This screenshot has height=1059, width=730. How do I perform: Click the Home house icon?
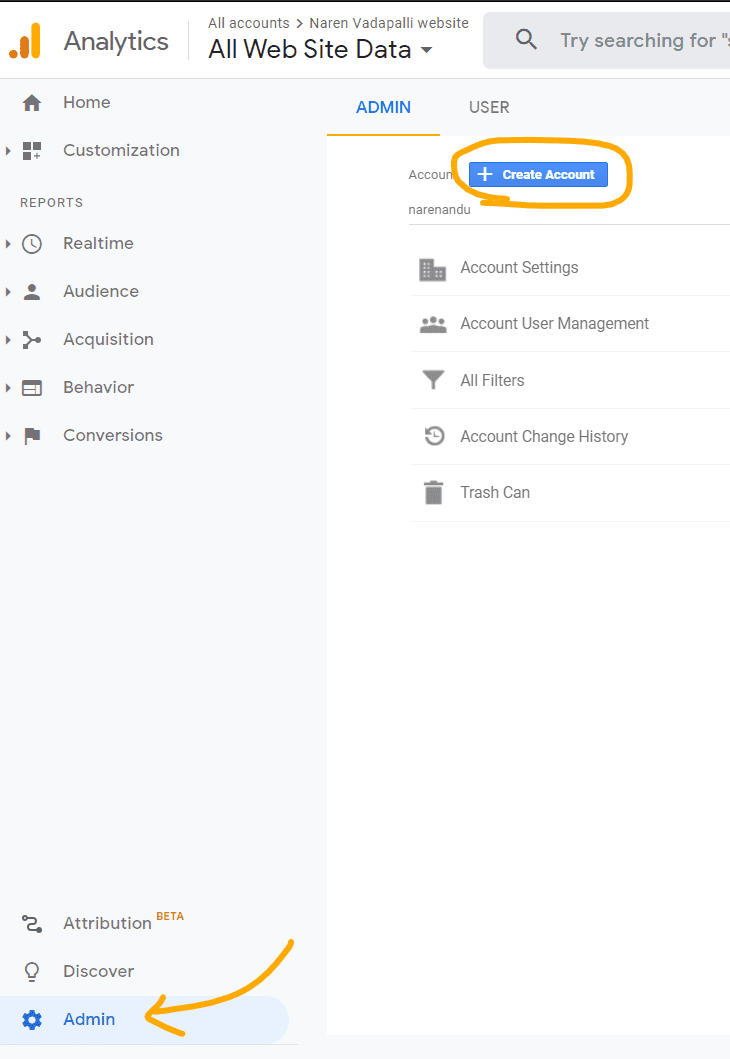[x=32, y=103]
